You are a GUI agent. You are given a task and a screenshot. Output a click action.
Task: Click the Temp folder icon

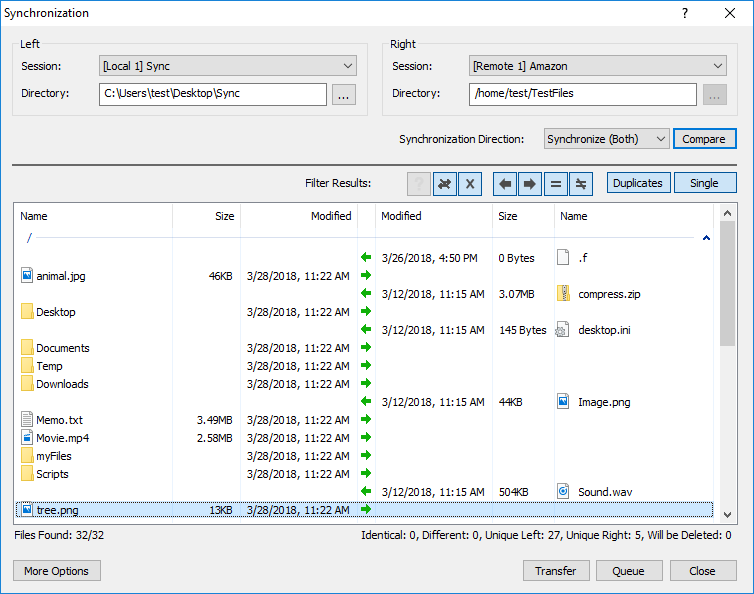[x=27, y=365]
